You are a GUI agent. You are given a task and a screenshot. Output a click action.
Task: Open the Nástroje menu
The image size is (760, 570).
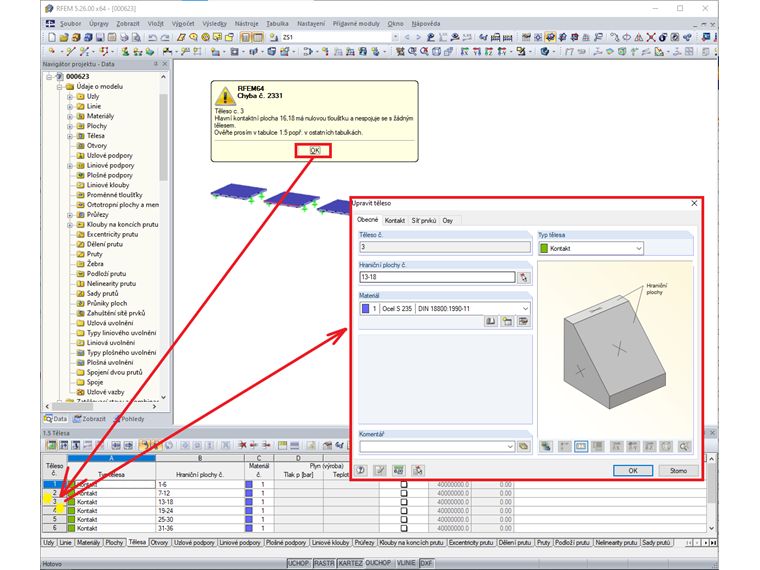coord(246,23)
